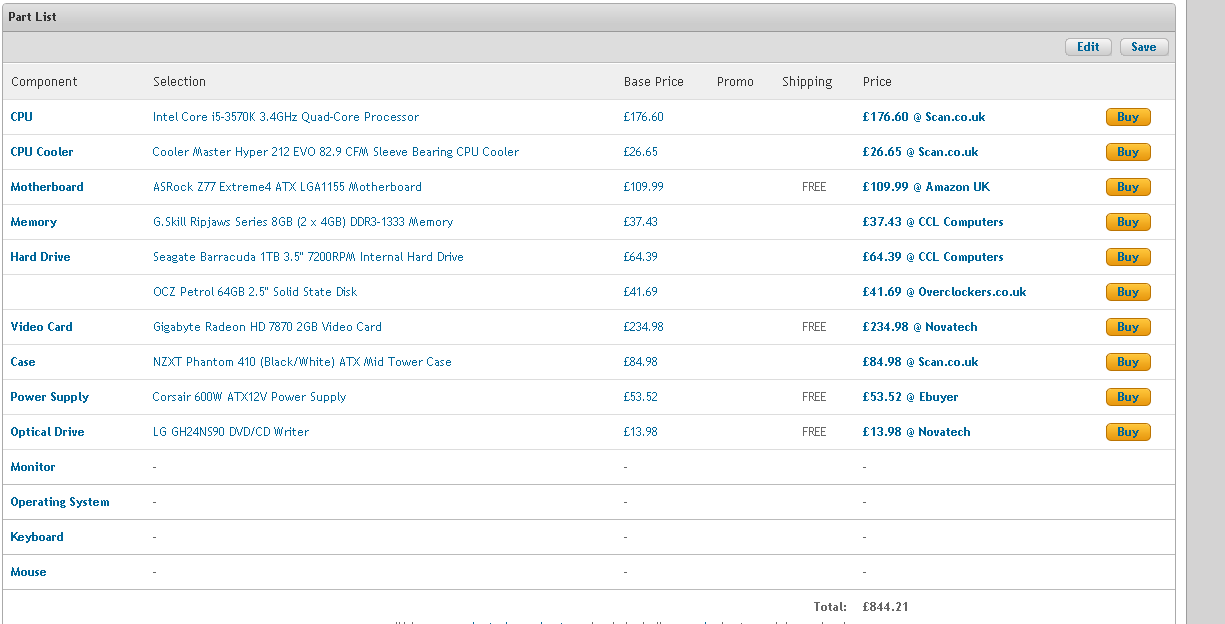Open NZXT Phantom 410 case link
Image resolution: width=1225 pixels, height=624 pixels.
tap(302, 362)
